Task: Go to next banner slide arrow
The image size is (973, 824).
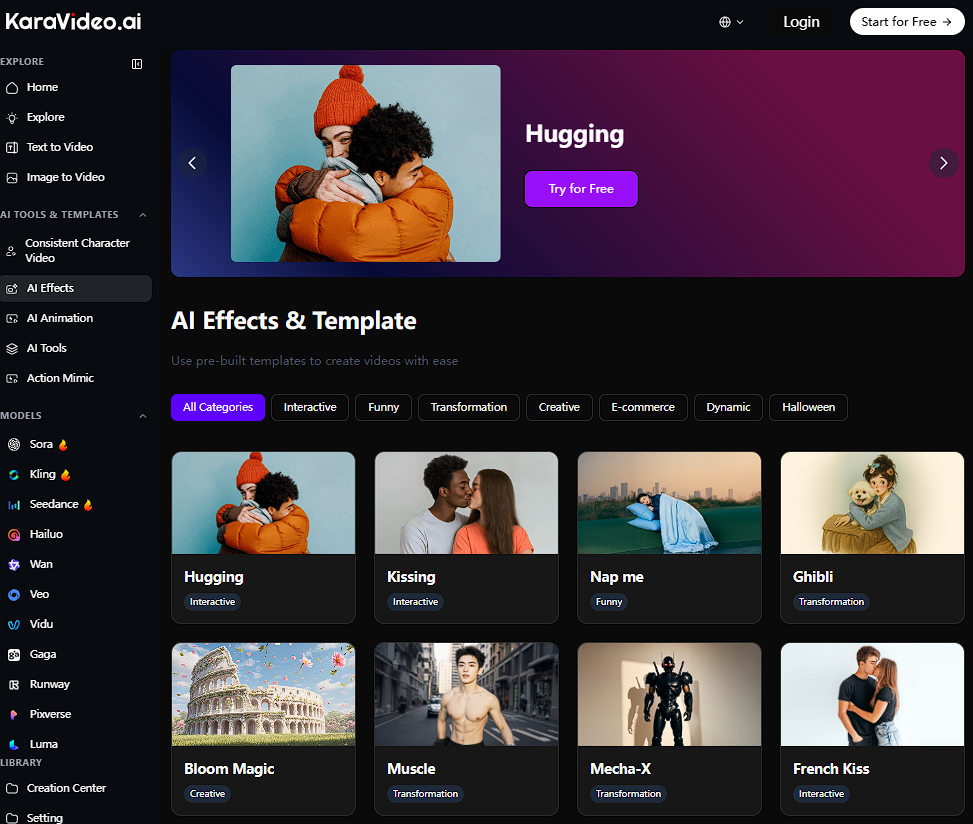Action: pos(943,163)
